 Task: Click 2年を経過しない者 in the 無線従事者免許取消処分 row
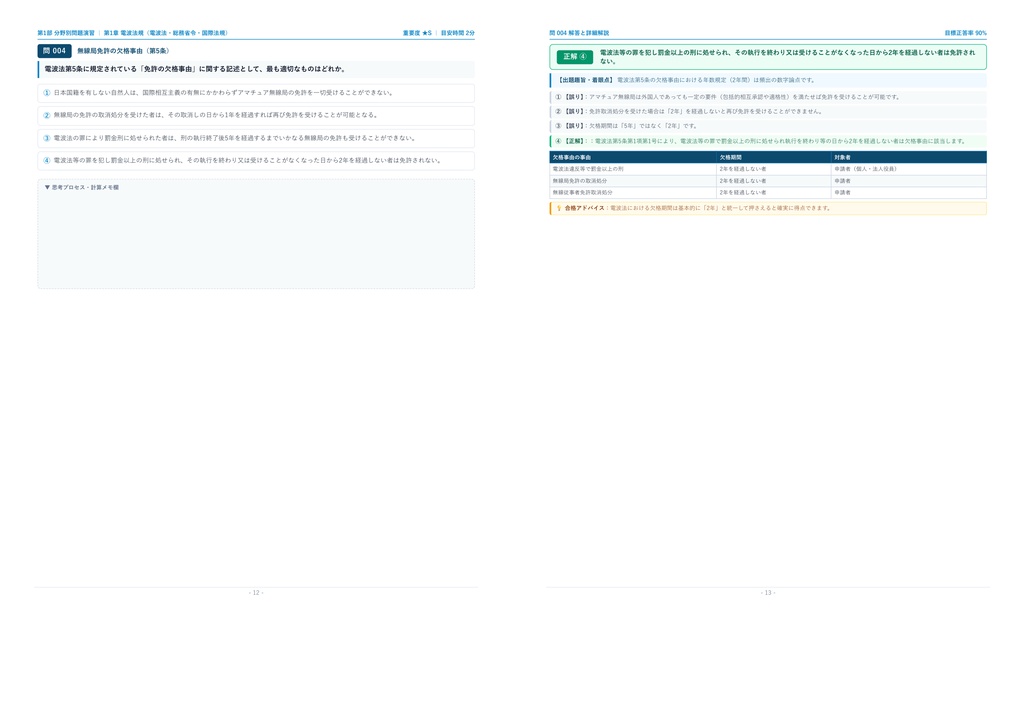point(774,193)
